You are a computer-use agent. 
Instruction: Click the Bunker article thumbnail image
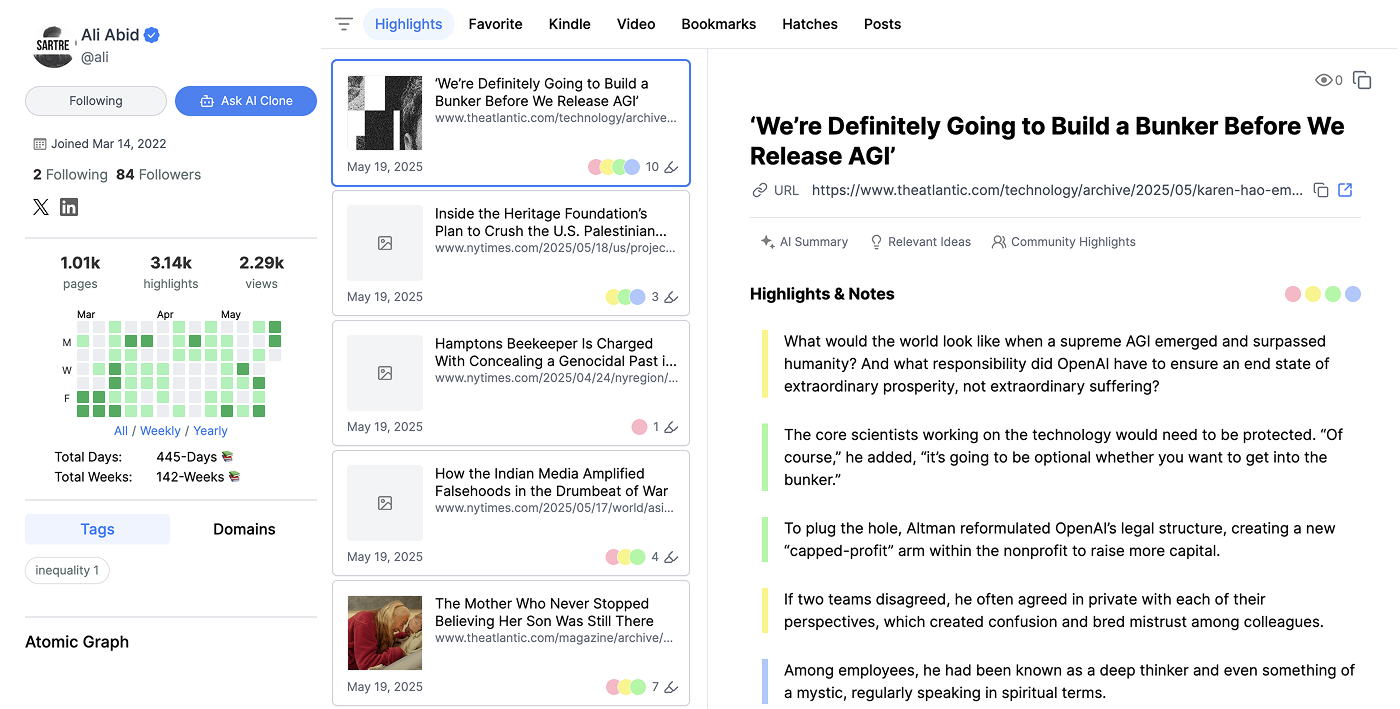tap(385, 113)
